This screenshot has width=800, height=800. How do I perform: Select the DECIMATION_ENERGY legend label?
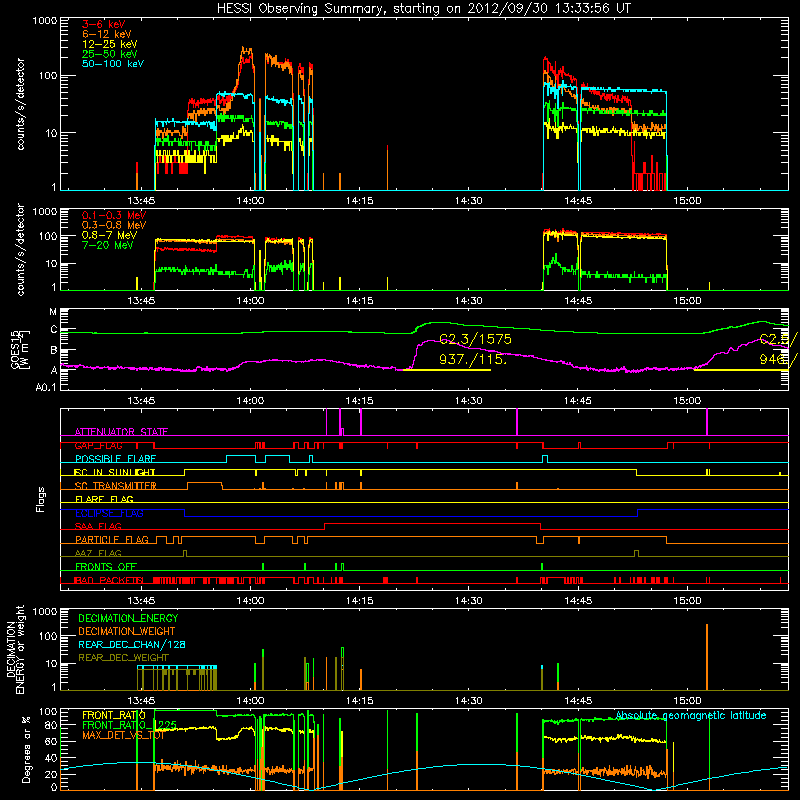(128, 618)
